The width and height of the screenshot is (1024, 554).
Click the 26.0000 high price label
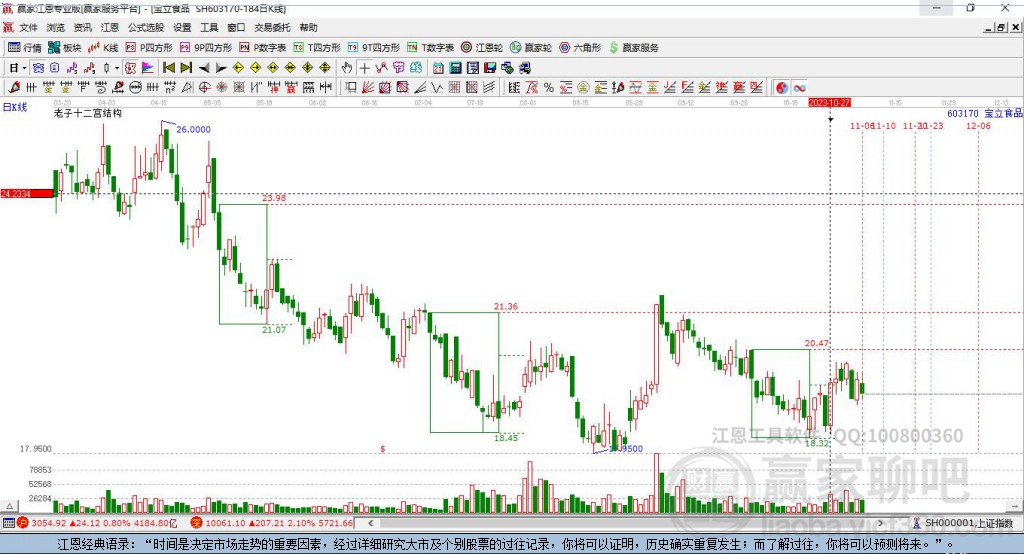coord(193,129)
